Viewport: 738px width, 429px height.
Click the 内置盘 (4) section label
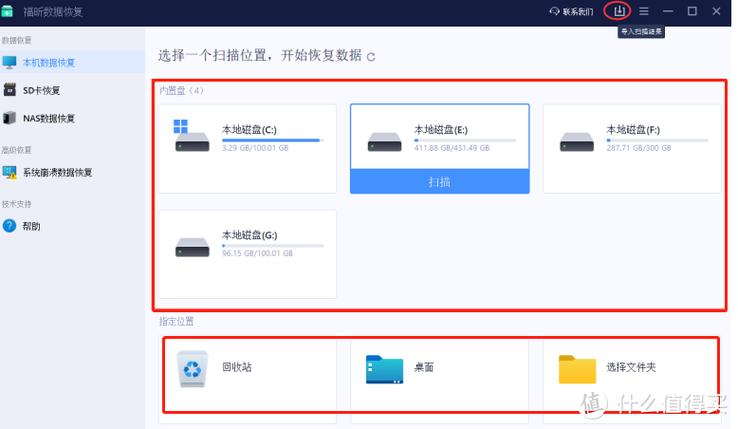click(x=181, y=90)
